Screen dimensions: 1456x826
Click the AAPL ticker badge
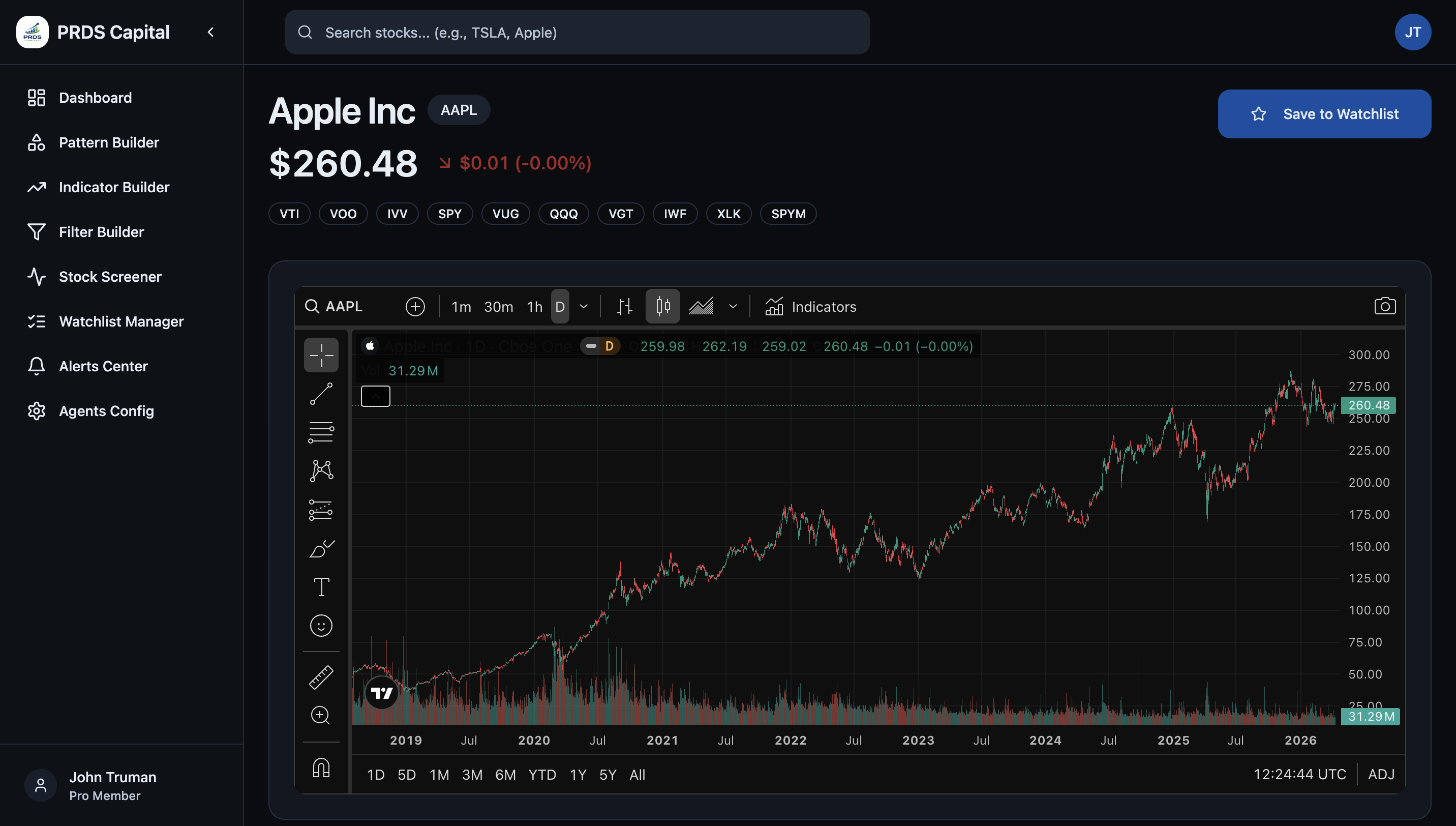pyautogui.click(x=459, y=110)
